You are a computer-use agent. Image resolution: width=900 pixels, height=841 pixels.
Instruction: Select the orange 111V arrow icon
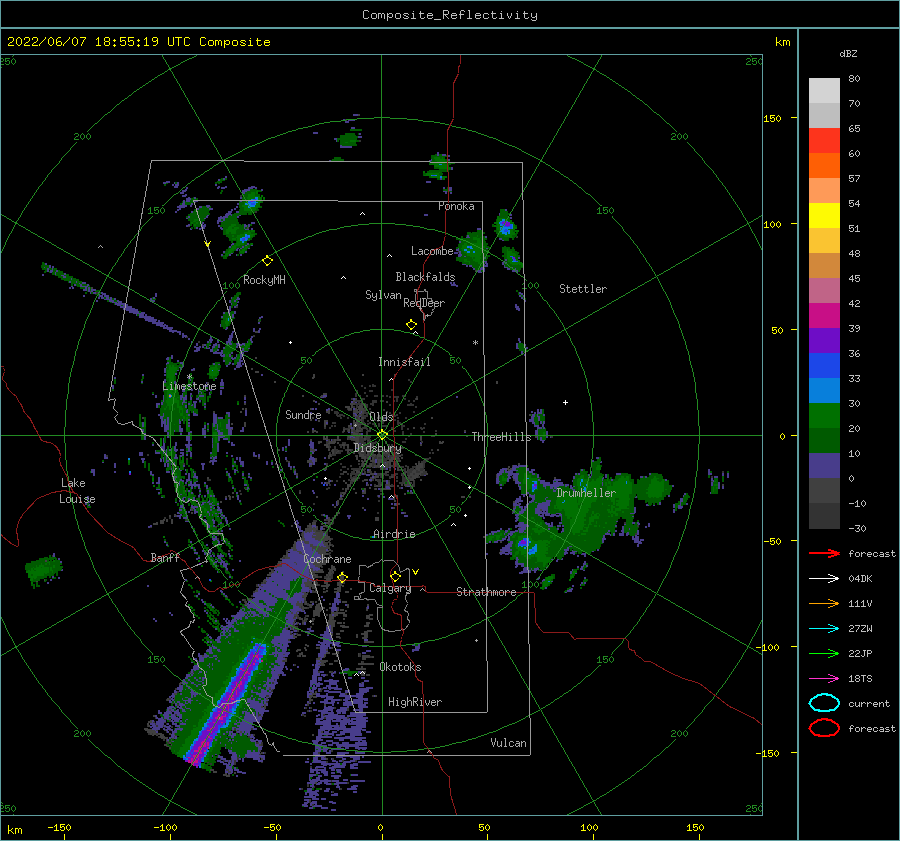point(824,603)
